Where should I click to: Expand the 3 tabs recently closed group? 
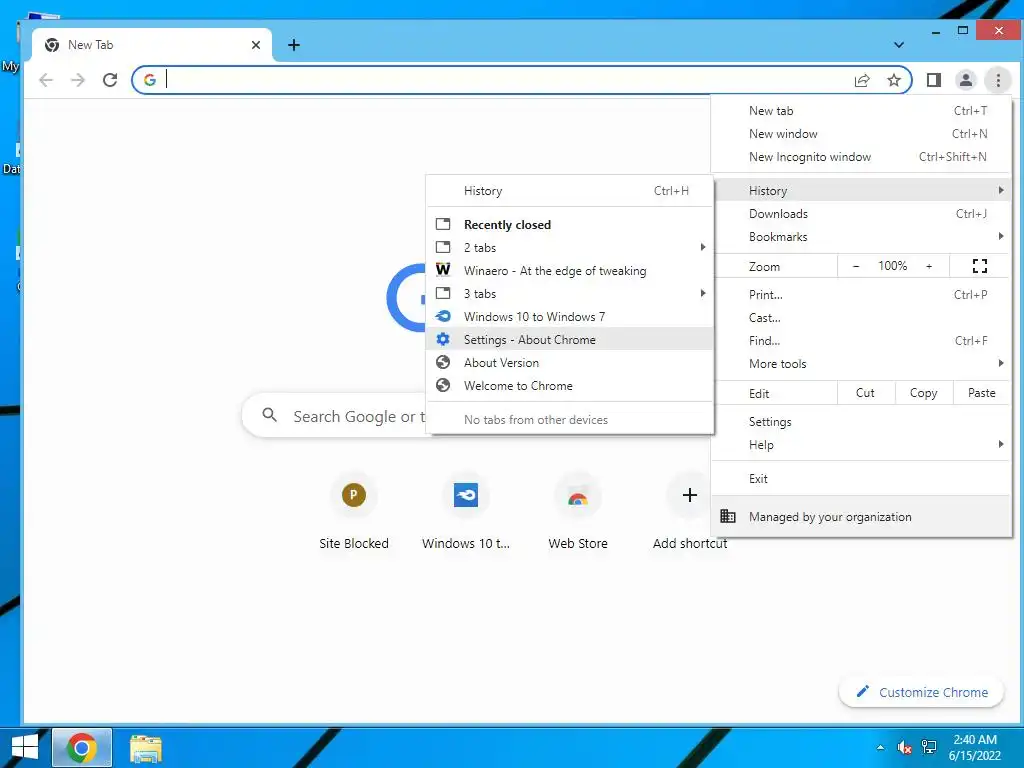pos(569,293)
